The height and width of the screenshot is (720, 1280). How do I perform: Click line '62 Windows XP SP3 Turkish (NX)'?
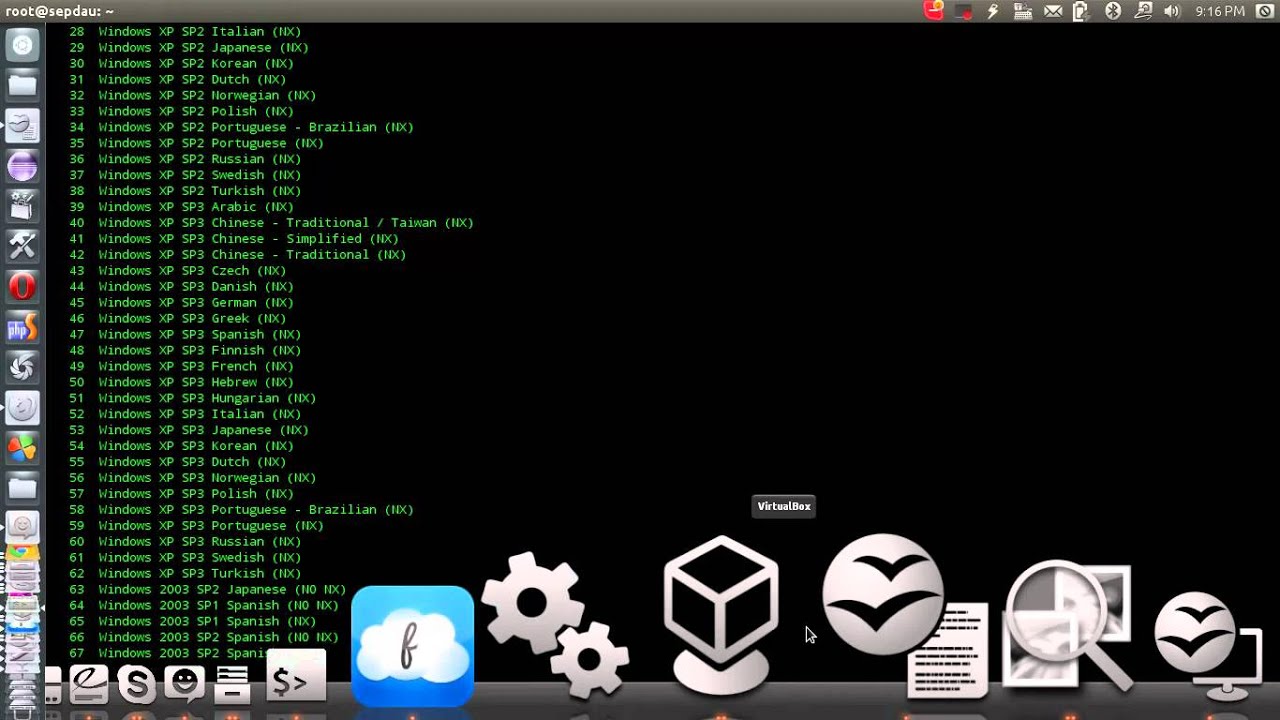[185, 574]
